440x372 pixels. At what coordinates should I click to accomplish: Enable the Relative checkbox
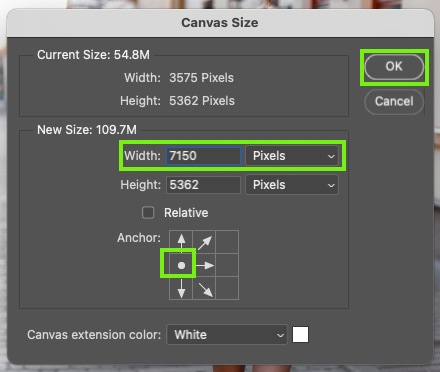[148, 213]
